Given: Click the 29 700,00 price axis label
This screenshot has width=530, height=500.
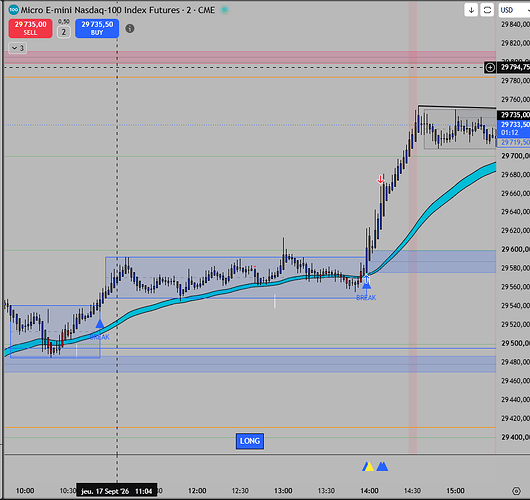Looking at the screenshot, I should point(515,156).
